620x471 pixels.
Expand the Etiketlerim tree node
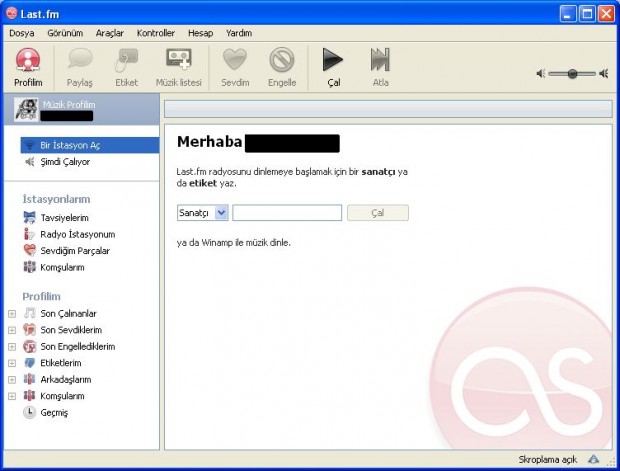(12, 363)
